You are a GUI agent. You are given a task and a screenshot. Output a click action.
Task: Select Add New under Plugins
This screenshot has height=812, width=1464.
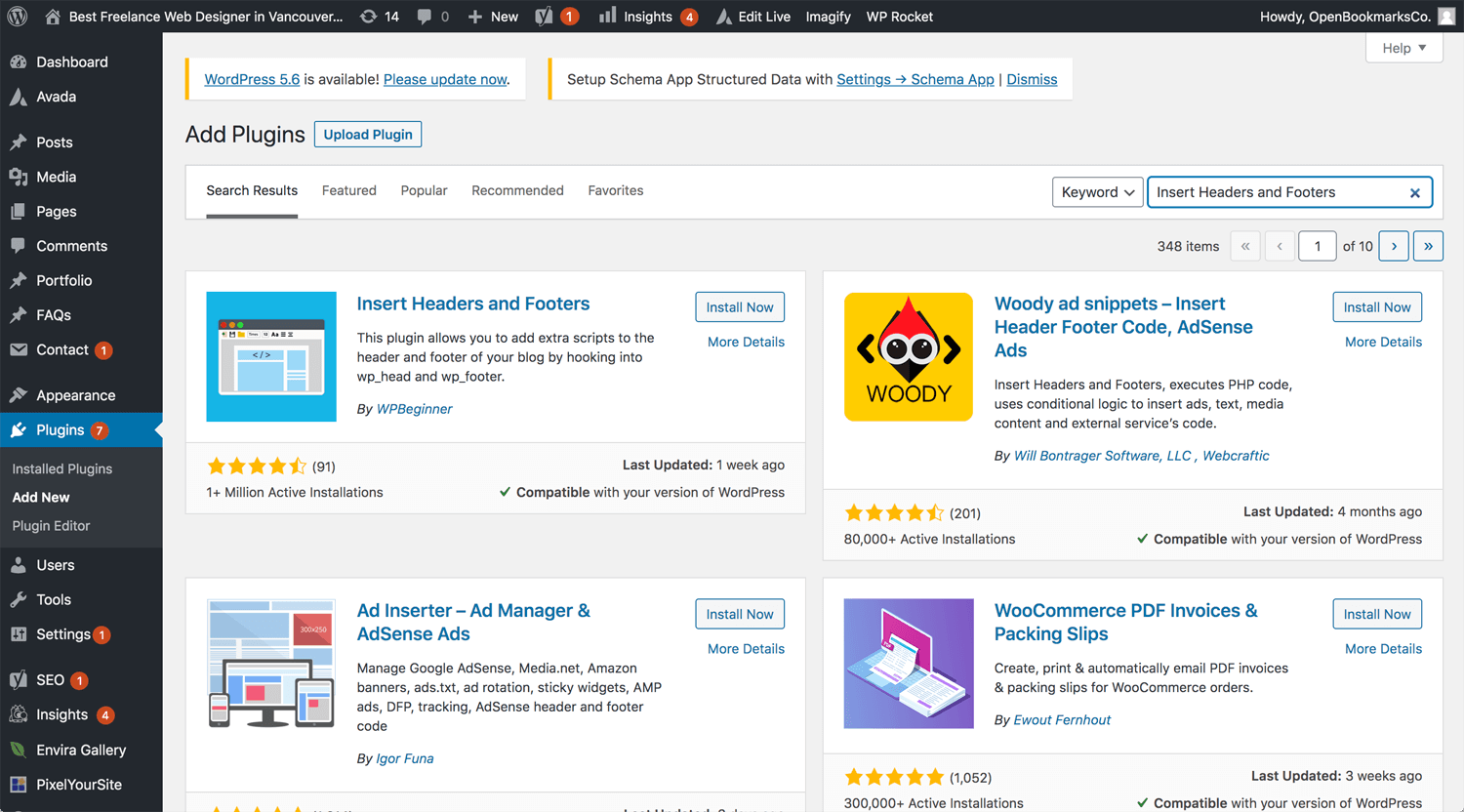pos(41,498)
